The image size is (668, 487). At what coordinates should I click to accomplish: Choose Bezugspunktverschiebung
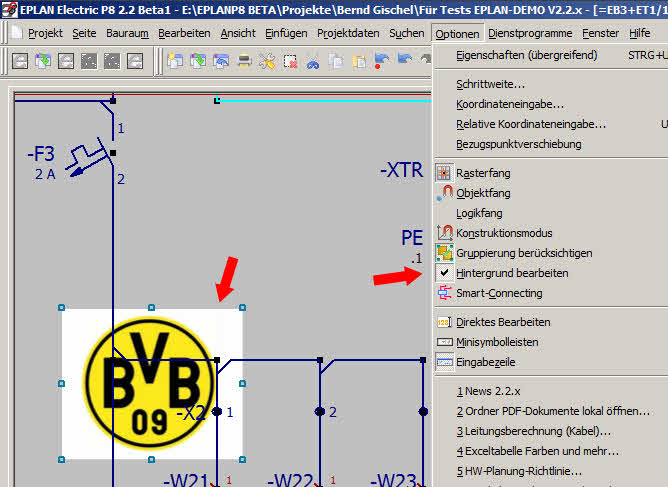coord(518,144)
